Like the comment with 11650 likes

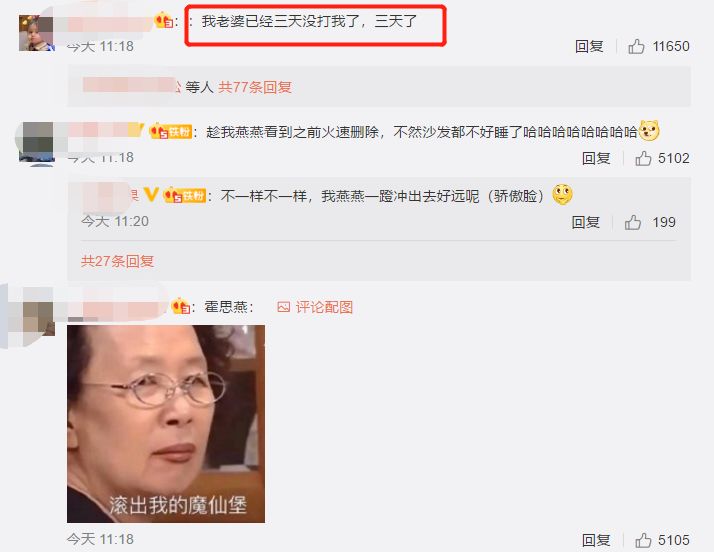(x=636, y=46)
